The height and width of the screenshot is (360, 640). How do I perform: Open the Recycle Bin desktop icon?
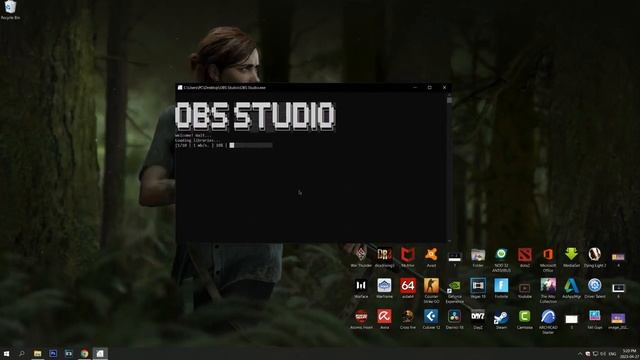tap(10, 10)
